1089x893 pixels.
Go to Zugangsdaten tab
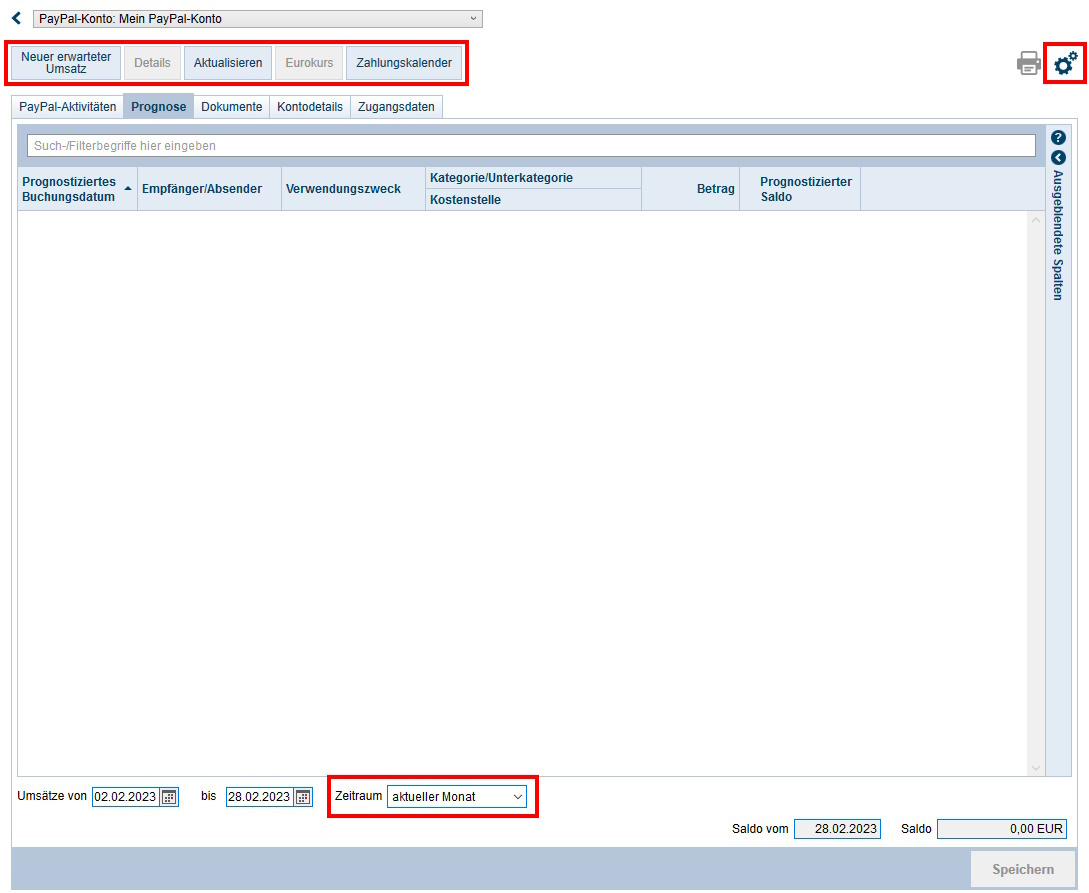pos(396,107)
